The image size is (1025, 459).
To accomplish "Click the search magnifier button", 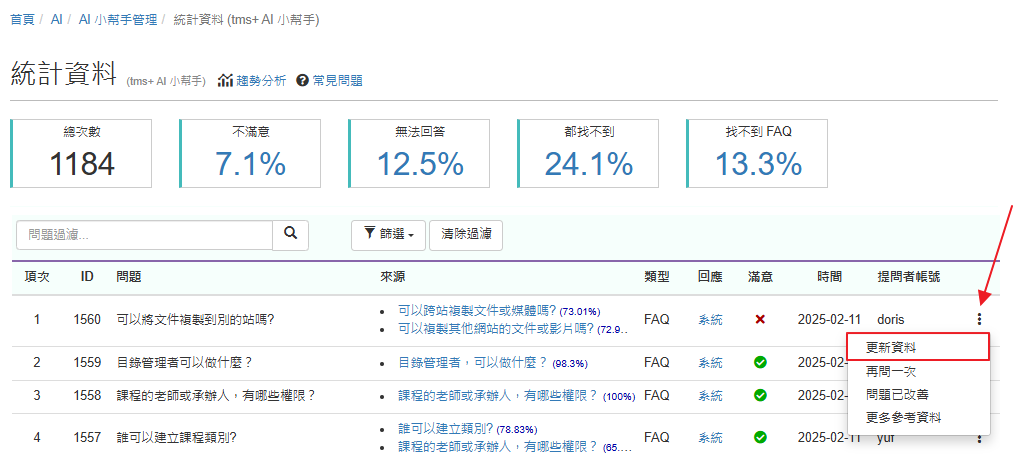I will pyautogui.click(x=290, y=234).
